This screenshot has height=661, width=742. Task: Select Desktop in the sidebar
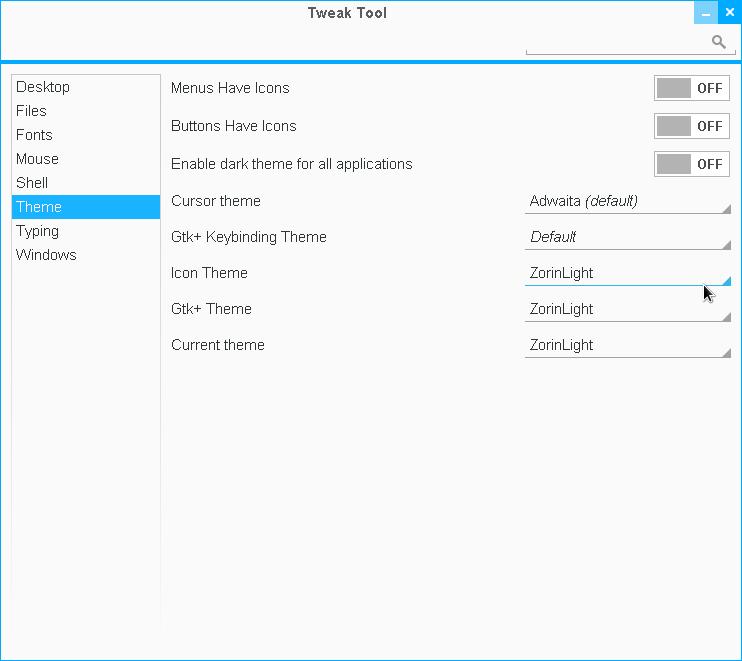click(43, 87)
